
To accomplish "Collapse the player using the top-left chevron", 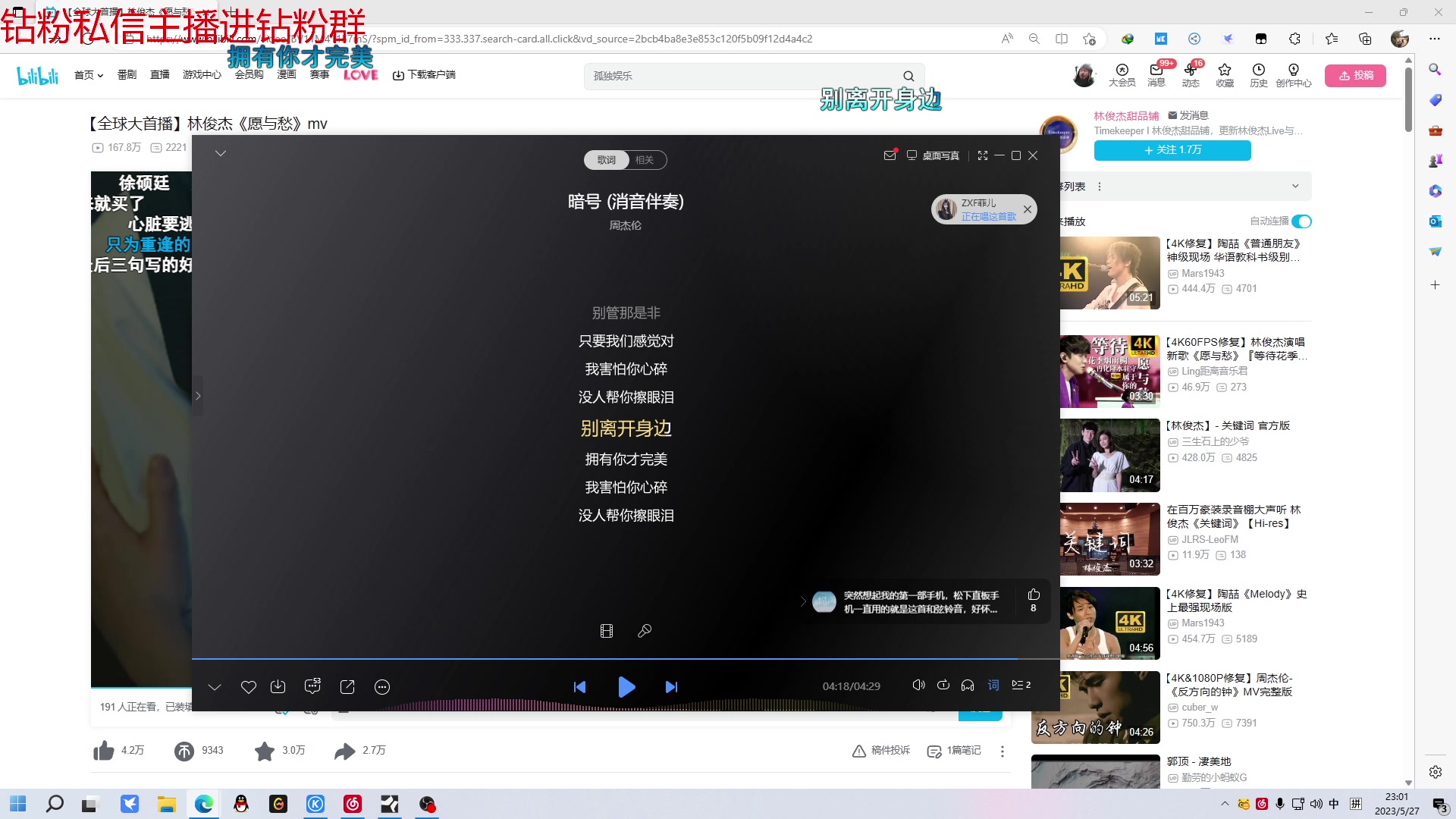I will coord(220,152).
